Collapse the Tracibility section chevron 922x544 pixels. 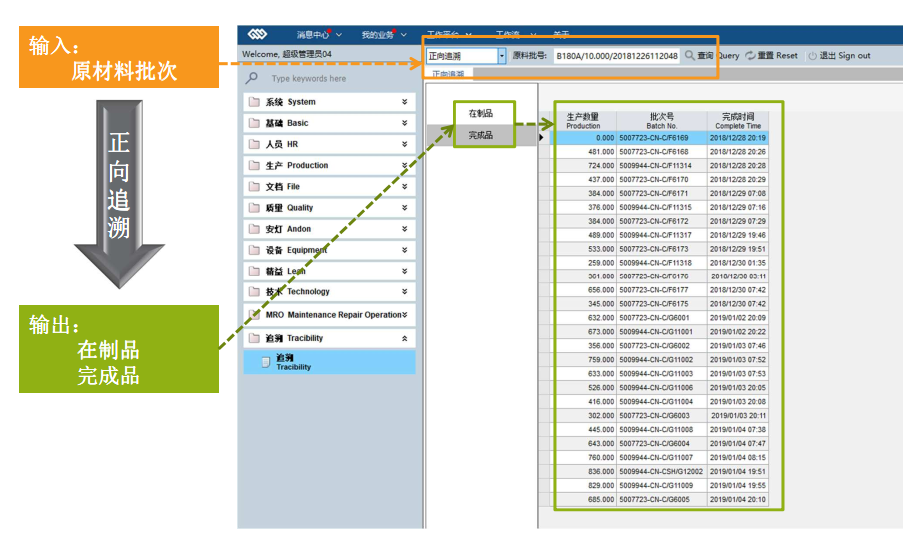404,339
